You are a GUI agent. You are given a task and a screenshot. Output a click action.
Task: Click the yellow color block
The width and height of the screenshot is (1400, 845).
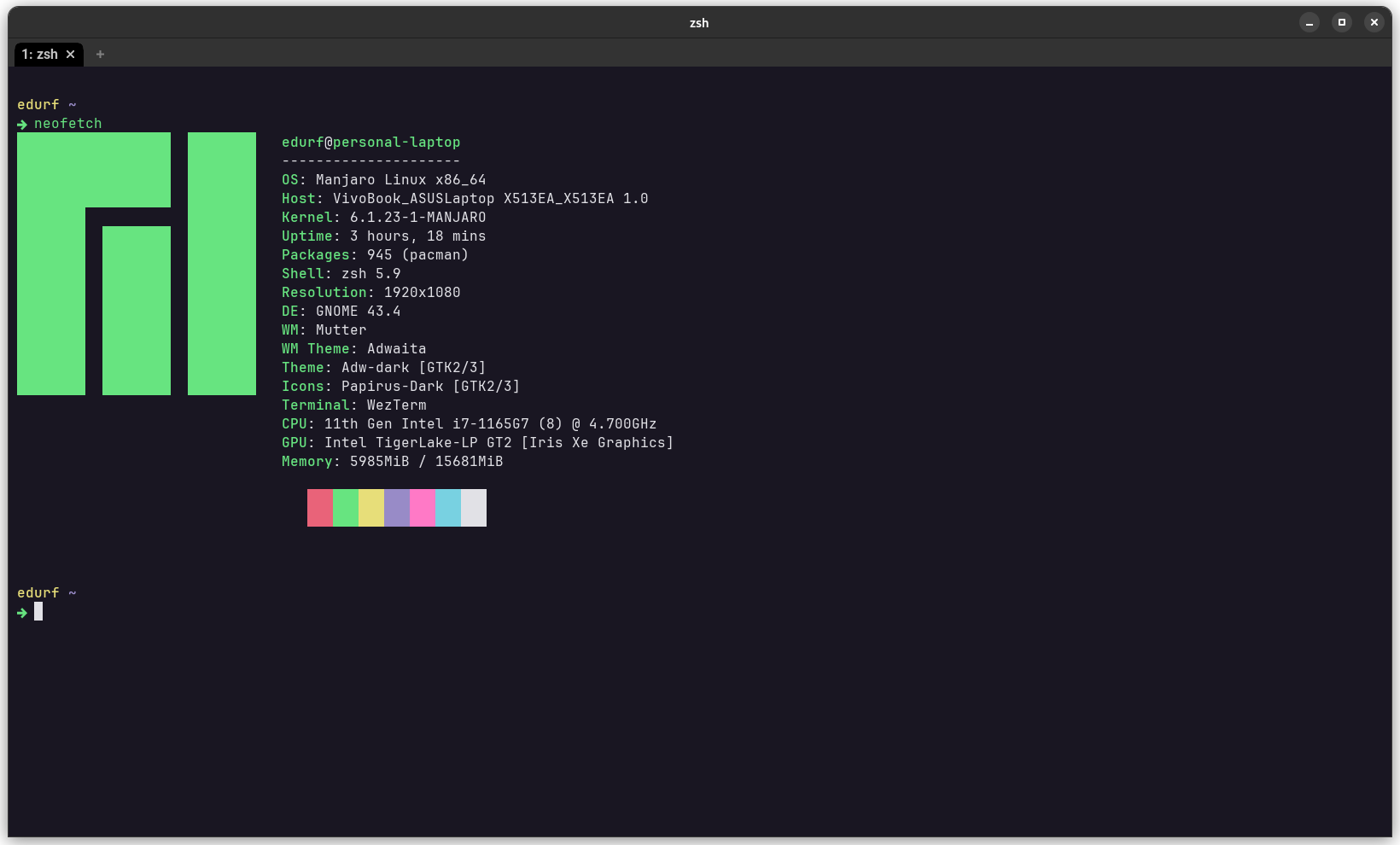[371, 508]
